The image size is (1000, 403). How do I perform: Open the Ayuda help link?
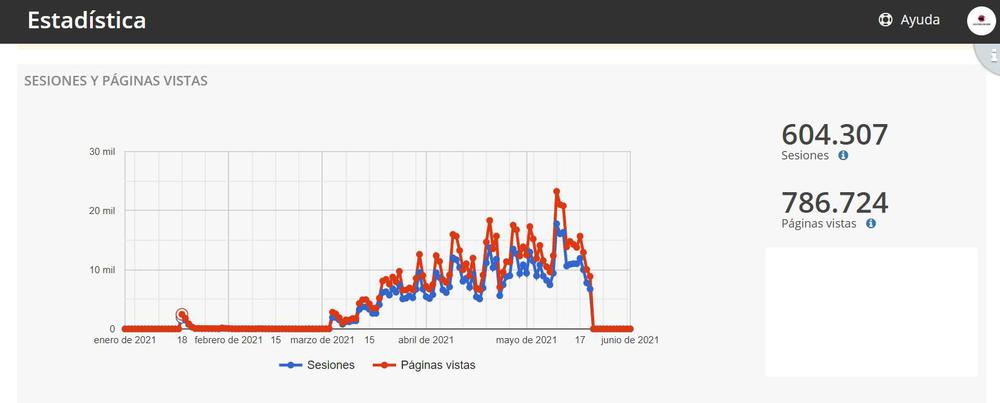point(919,19)
